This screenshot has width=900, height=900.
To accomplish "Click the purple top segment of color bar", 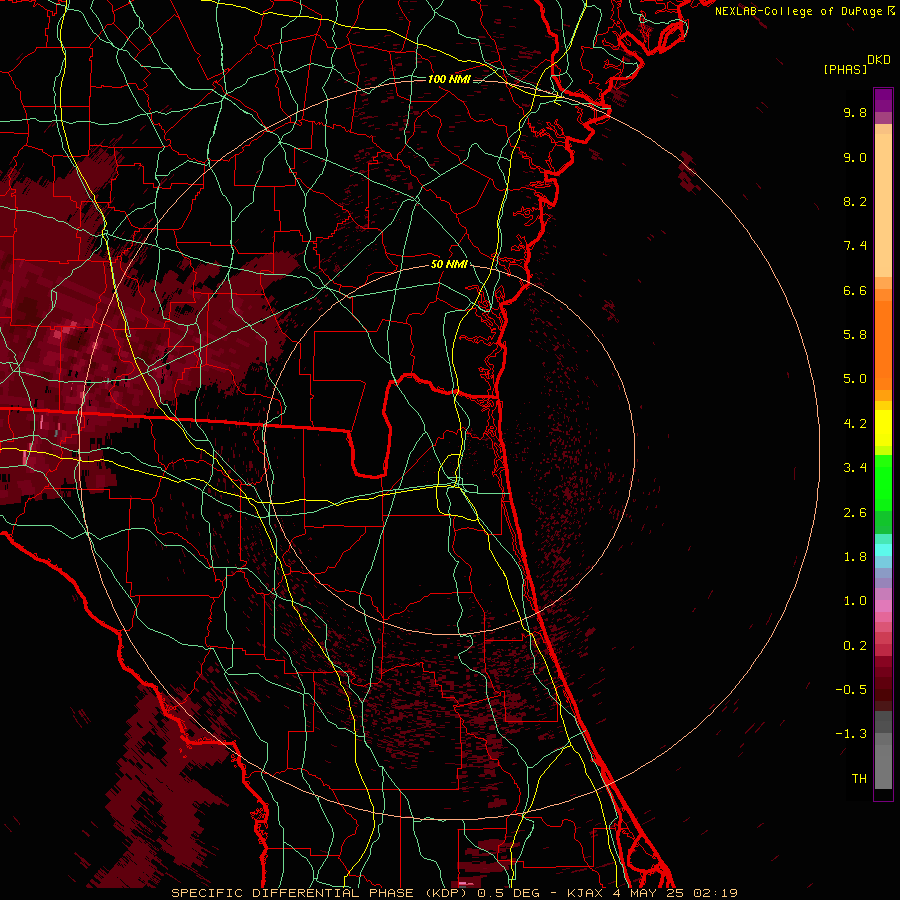I will point(883,100).
